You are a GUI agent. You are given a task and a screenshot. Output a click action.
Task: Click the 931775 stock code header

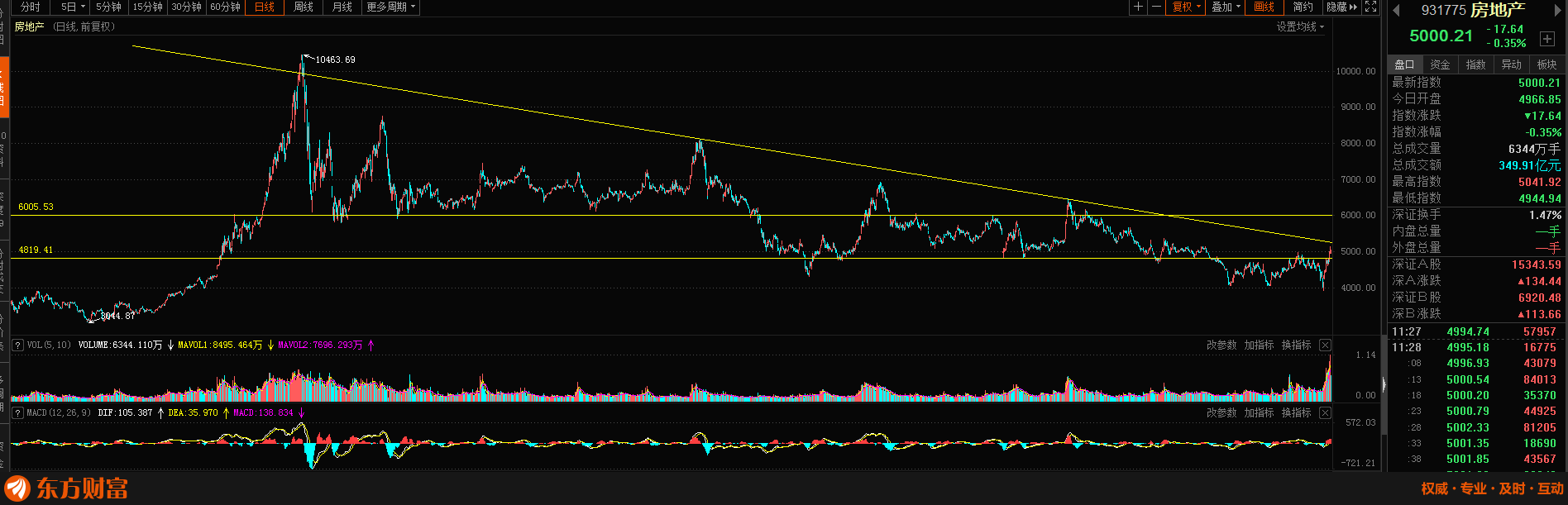click(x=1444, y=10)
